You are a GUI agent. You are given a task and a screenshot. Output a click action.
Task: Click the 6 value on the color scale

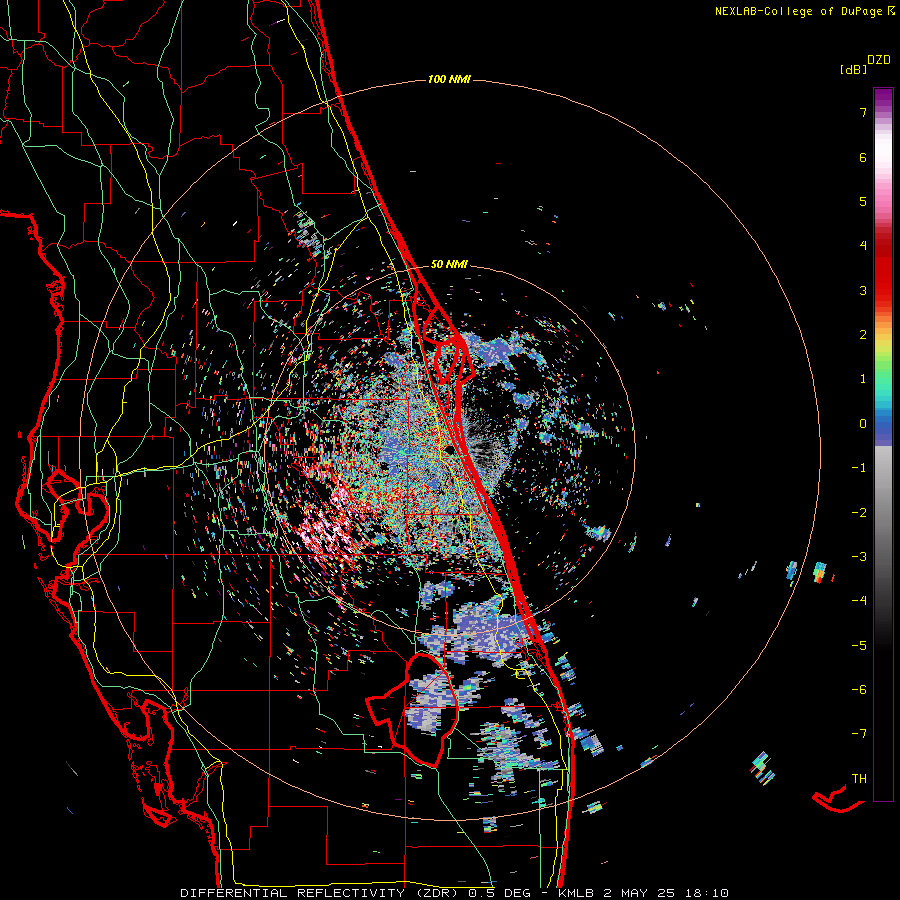[863, 157]
